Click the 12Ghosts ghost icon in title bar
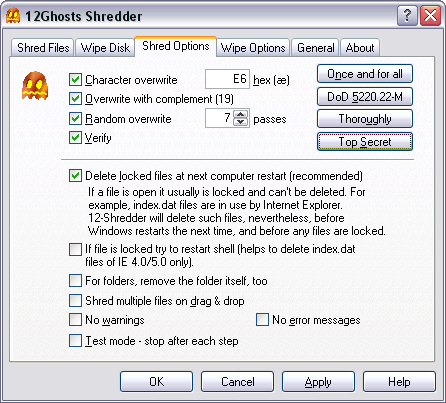Viewport: 446px width, 403px height. [x=13, y=16]
